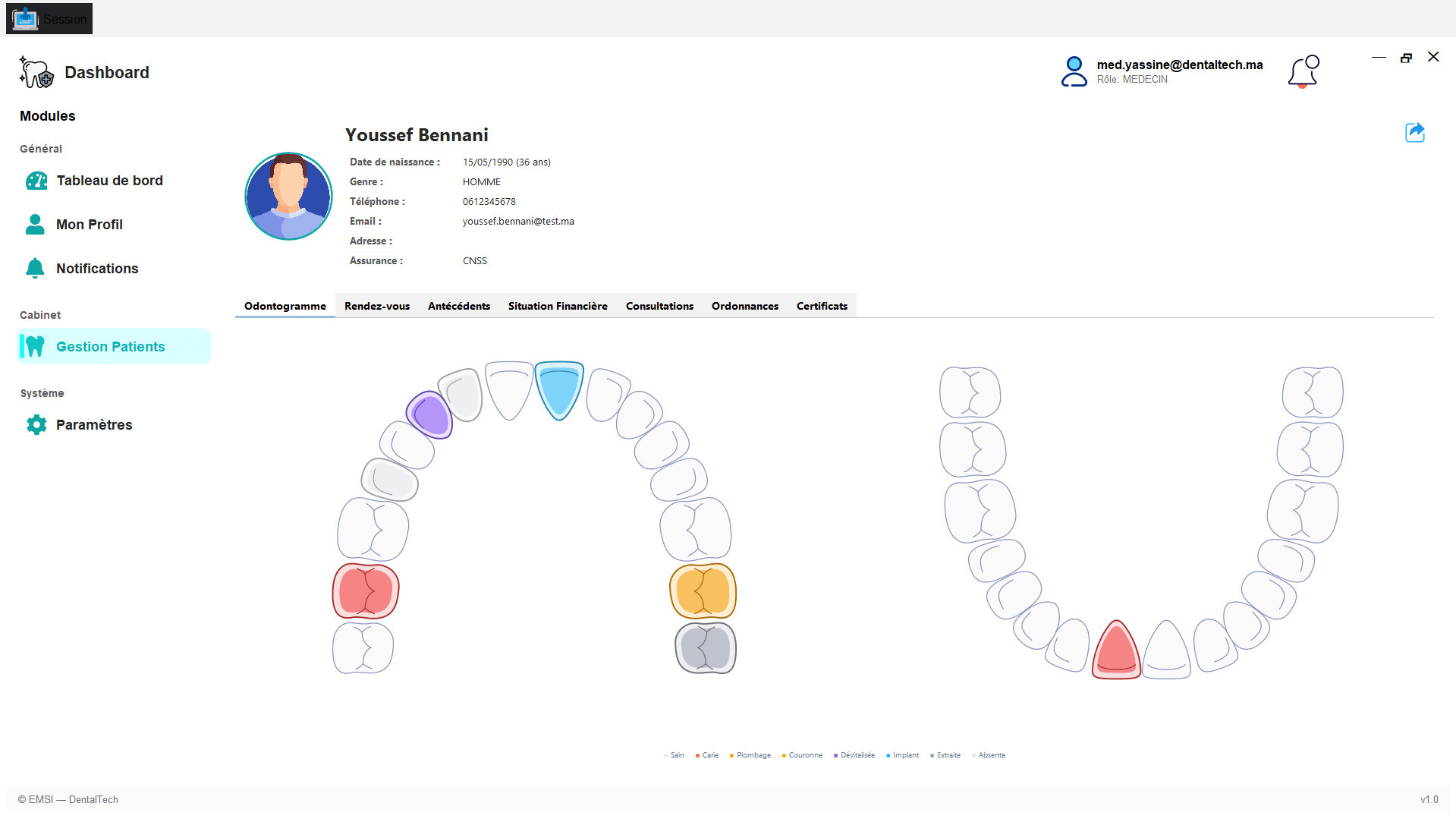
Task: Open the notification bell in header
Action: click(x=1303, y=72)
